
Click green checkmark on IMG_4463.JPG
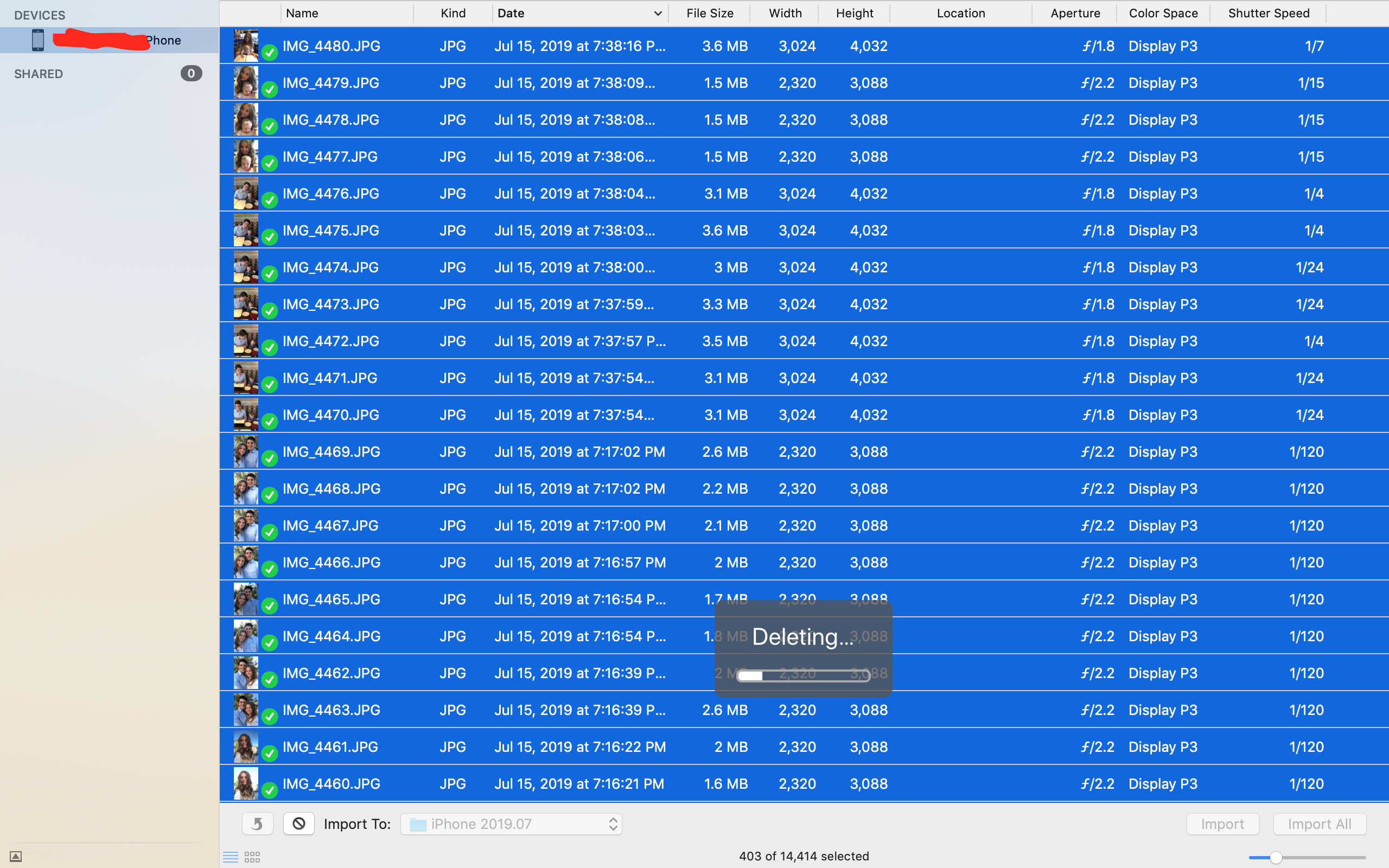point(270,717)
